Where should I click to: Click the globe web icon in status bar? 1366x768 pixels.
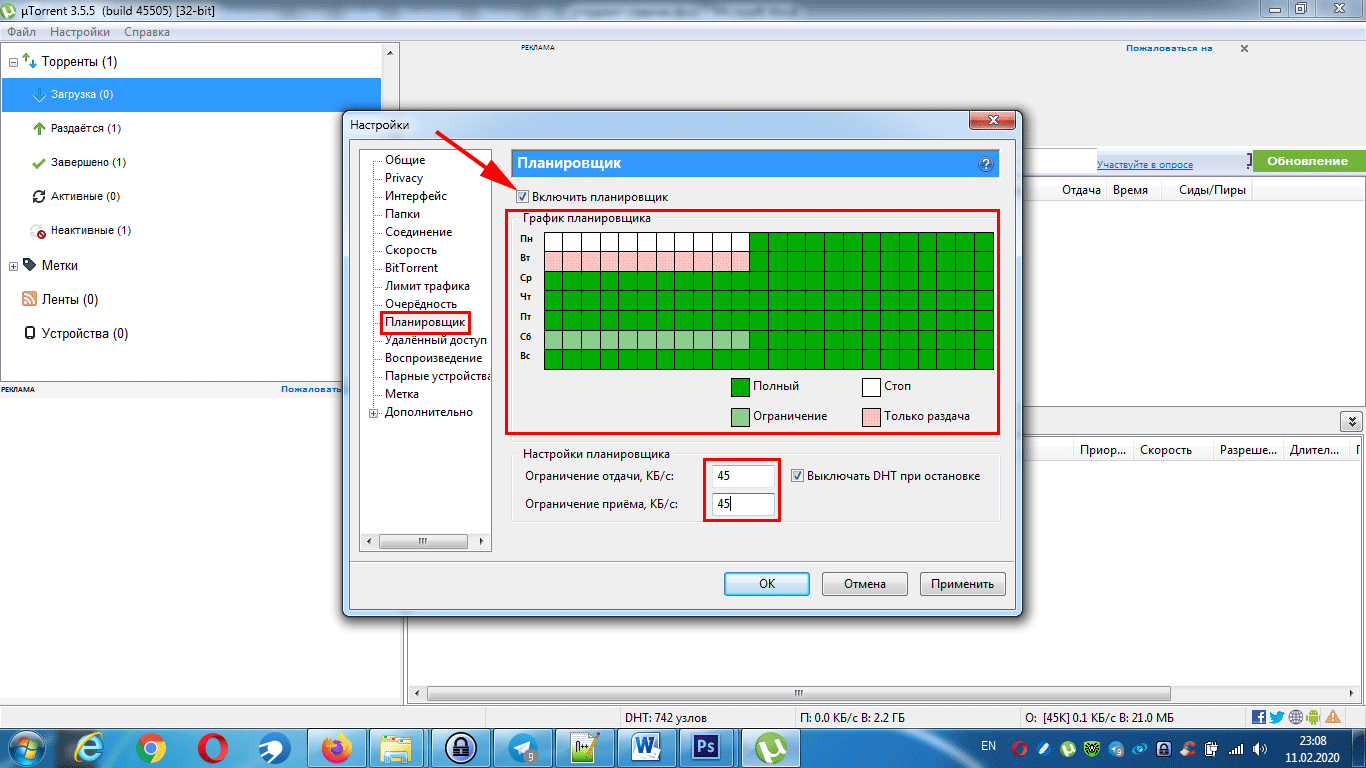(x=1296, y=717)
